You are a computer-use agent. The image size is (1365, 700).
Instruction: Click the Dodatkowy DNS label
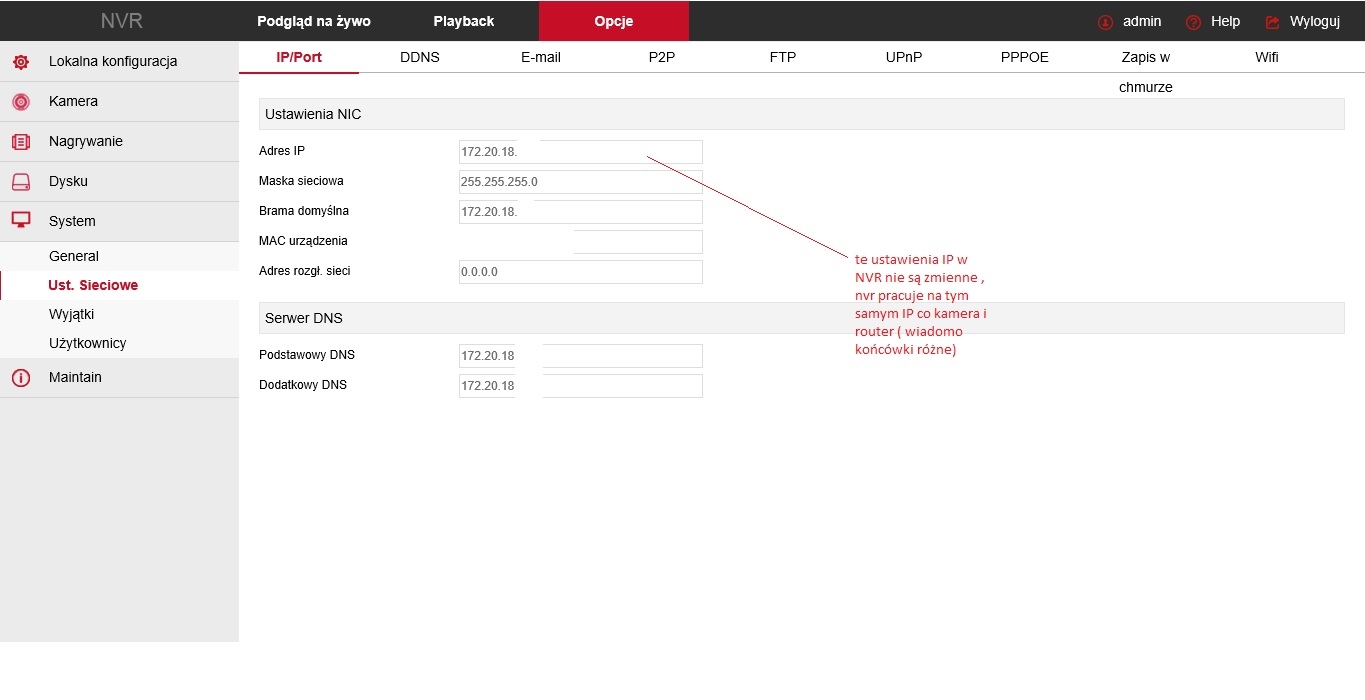(x=303, y=385)
